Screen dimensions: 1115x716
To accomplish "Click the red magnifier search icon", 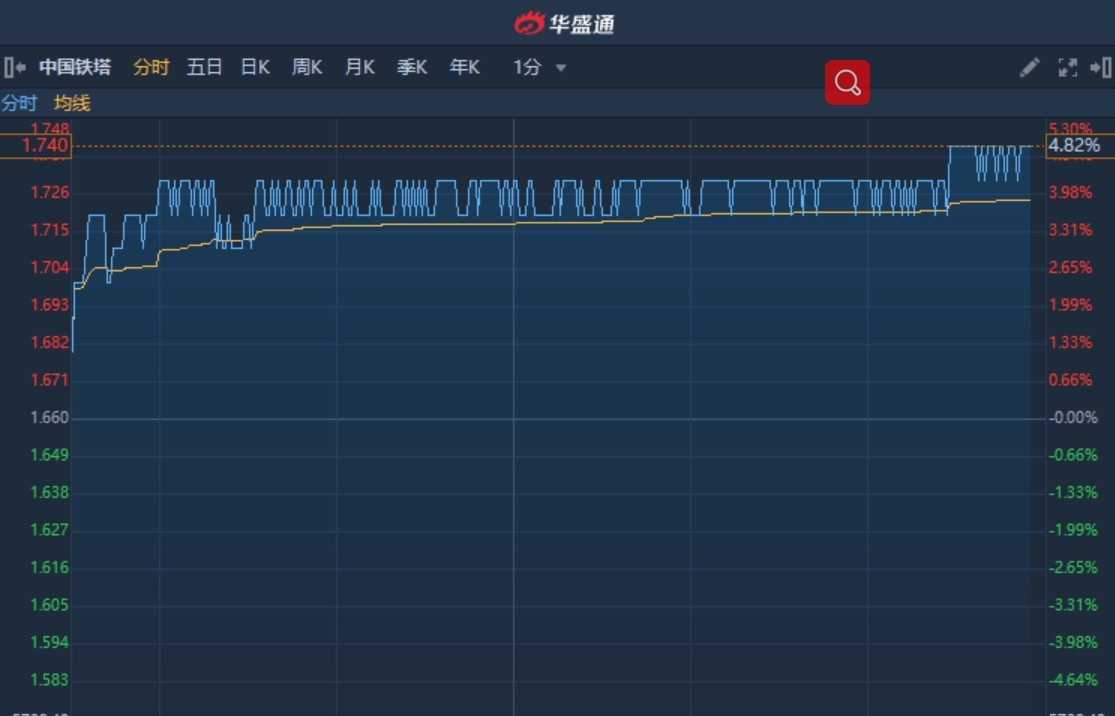I will tap(847, 82).
